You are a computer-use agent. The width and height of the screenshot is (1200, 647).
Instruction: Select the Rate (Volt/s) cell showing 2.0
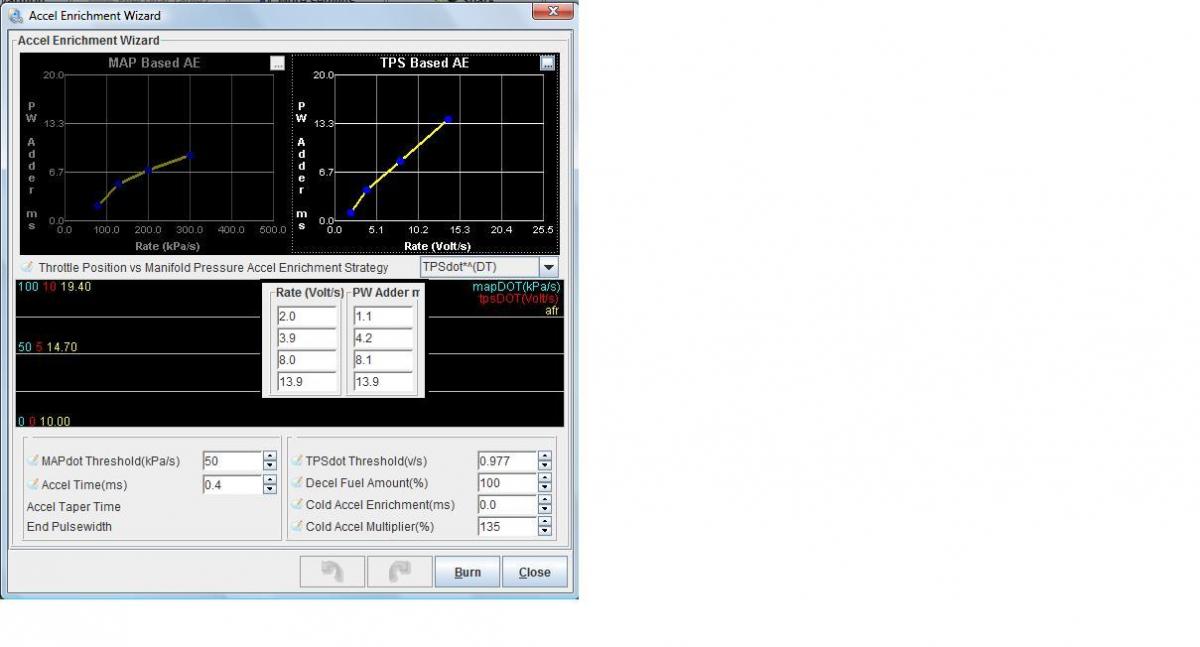point(307,316)
